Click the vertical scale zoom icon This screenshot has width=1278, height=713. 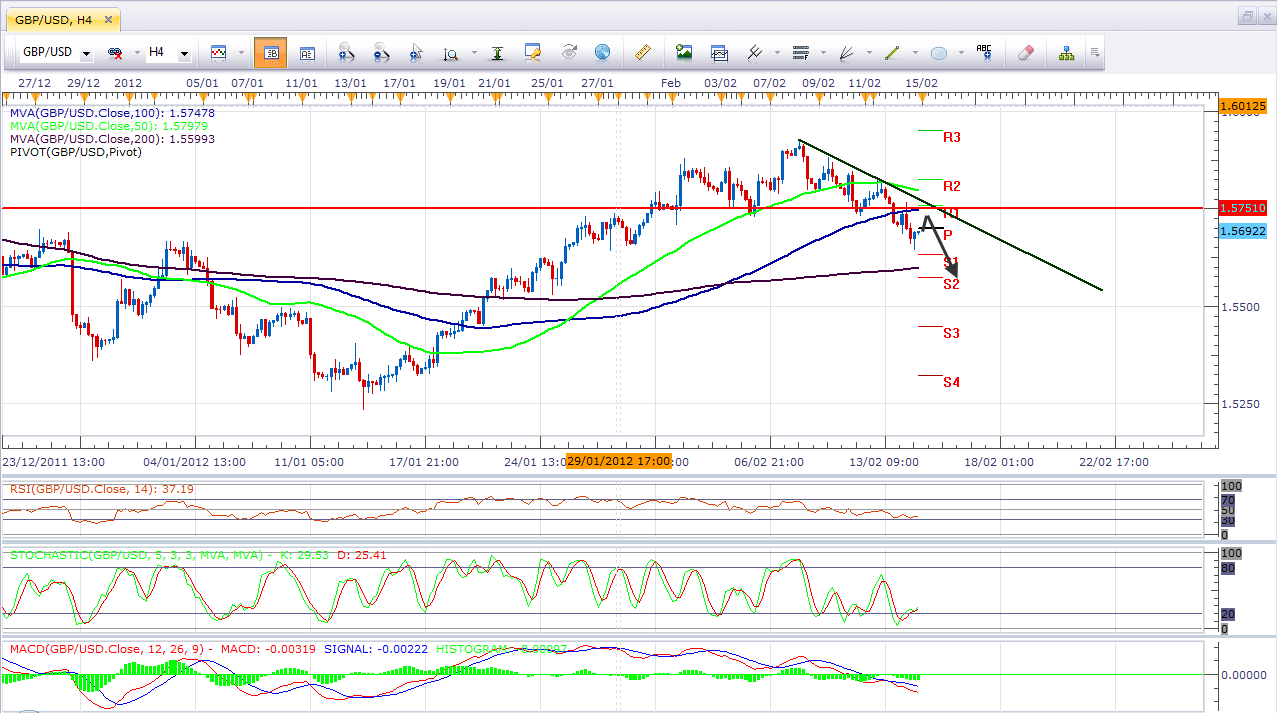(x=450, y=52)
